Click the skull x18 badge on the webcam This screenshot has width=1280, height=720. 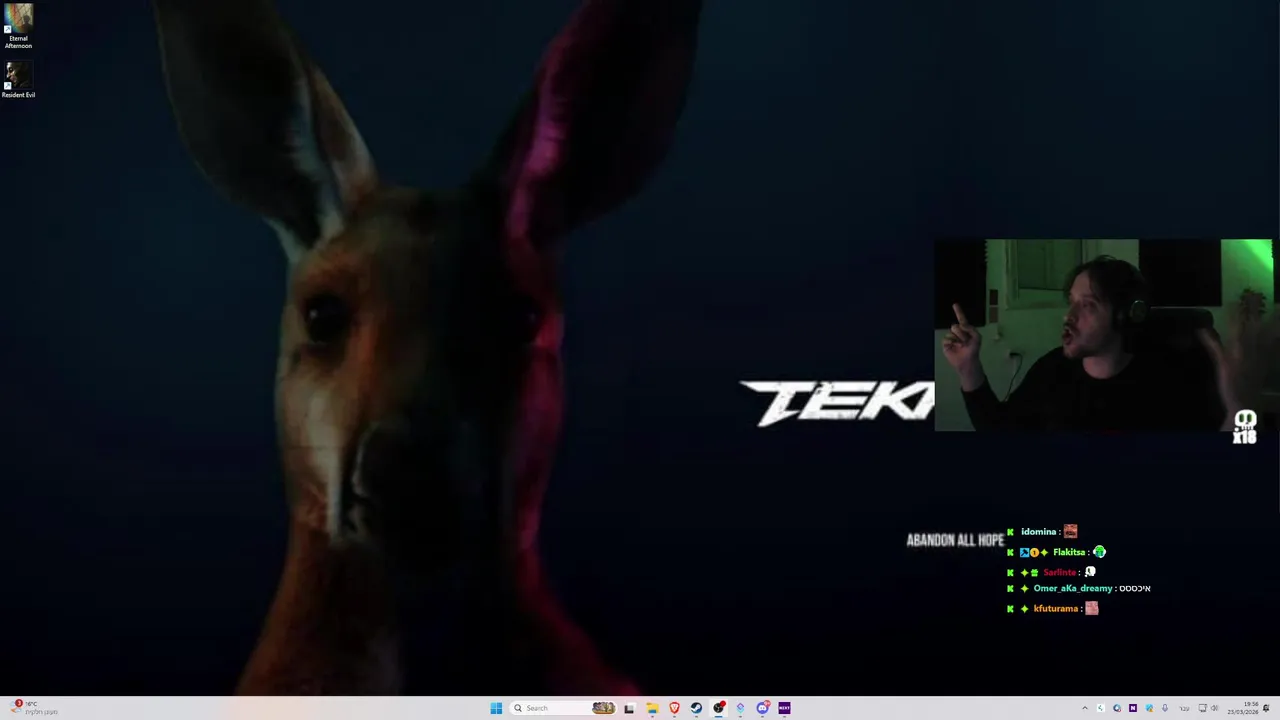click(x=1245, y=427)
